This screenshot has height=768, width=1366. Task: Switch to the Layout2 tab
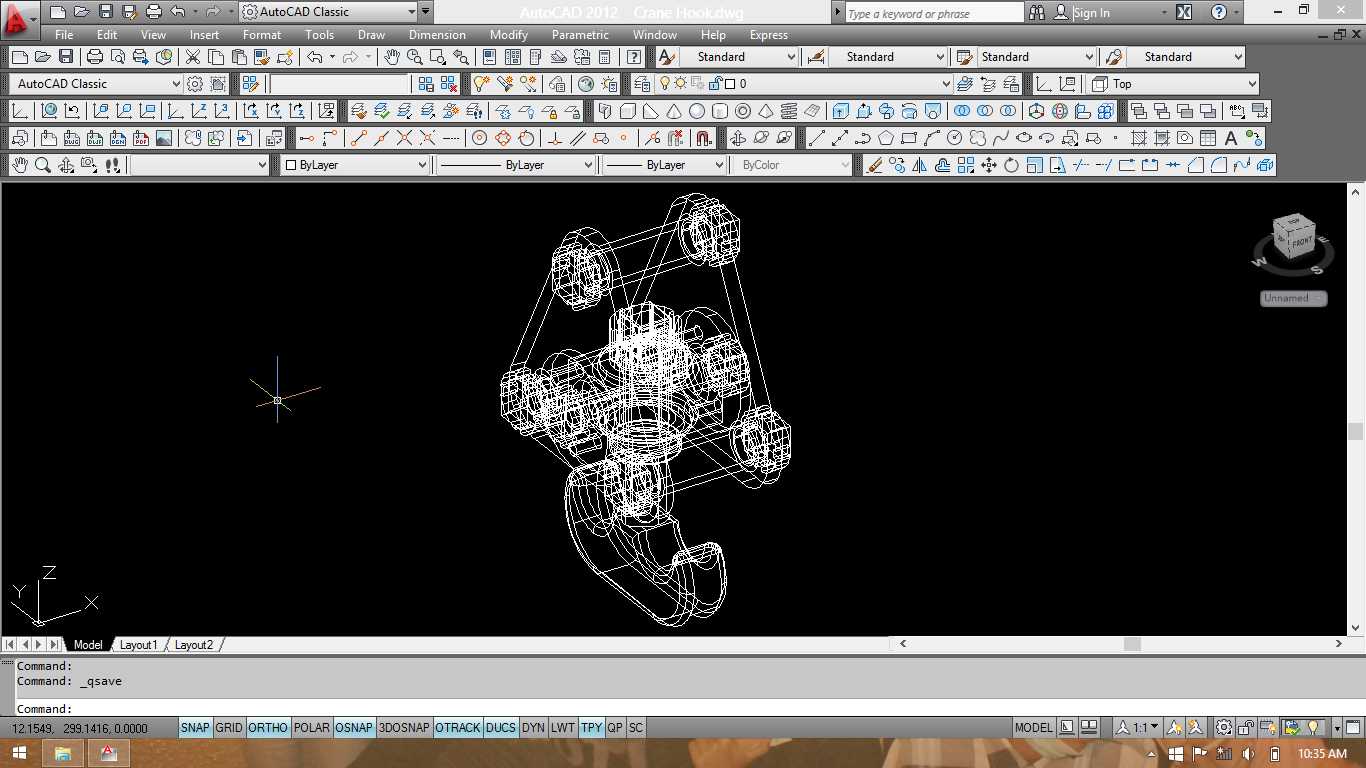point(194,645)
